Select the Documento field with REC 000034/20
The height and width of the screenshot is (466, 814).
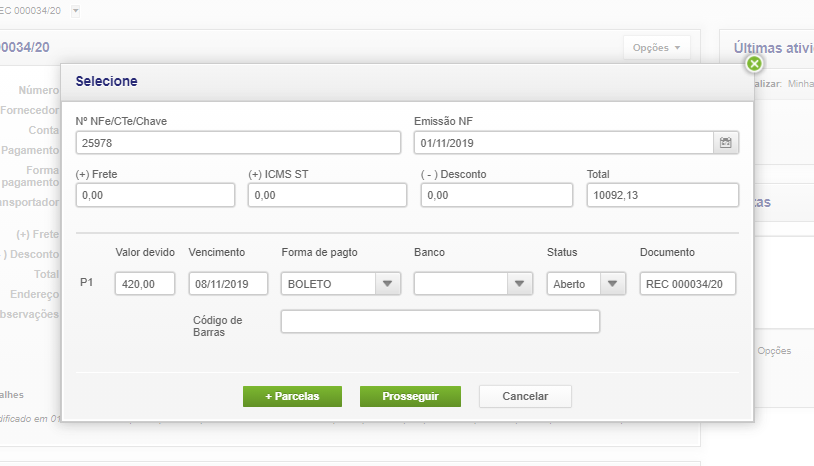[688, 284]
